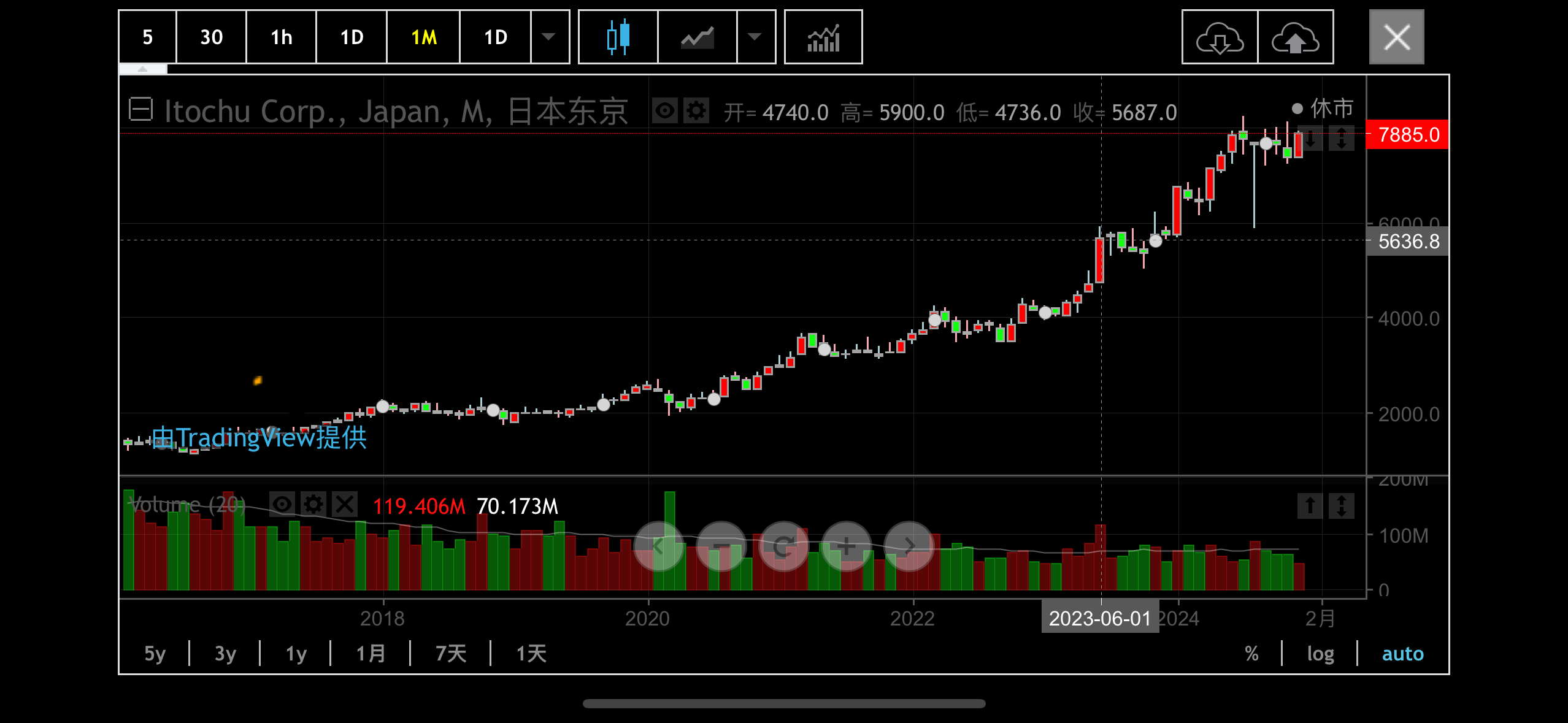
Task: Click the tall 2020 volume spike bar
Action: point(669,540)
